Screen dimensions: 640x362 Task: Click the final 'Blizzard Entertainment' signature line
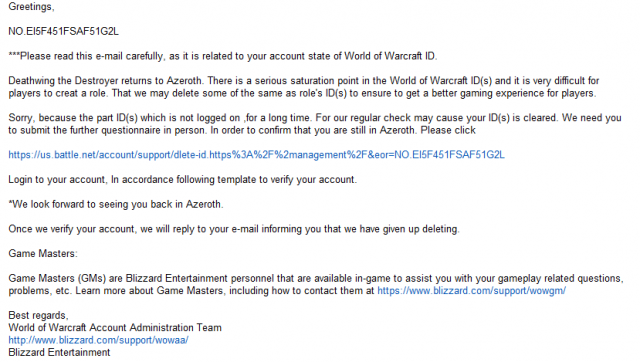point(59,353)
